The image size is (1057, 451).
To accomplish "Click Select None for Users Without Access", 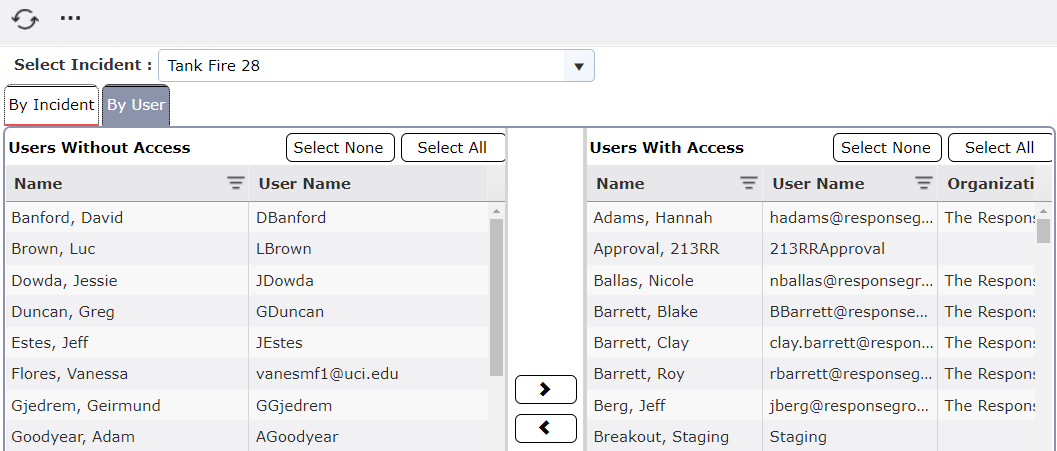I will [340, 148].
